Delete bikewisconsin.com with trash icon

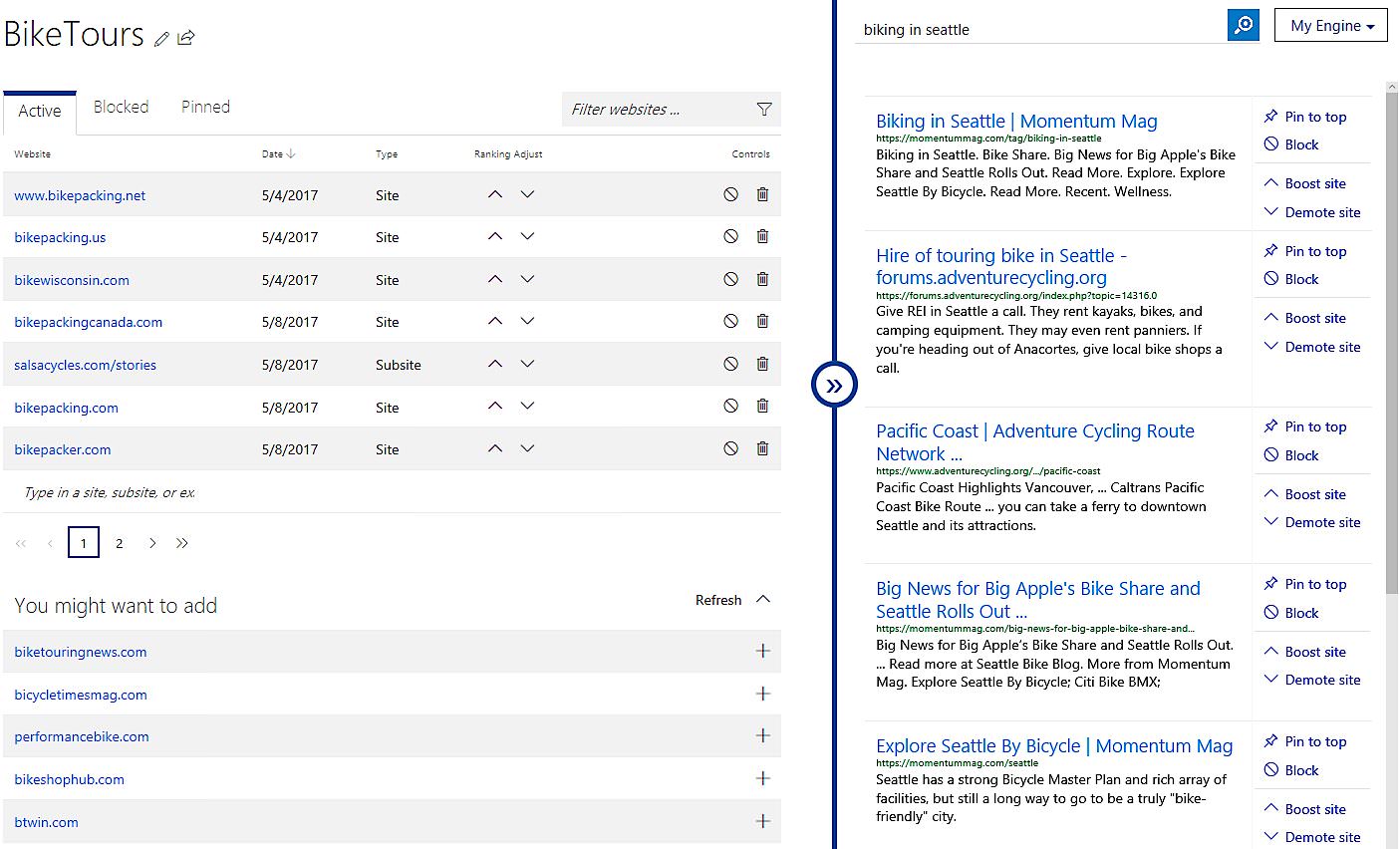point(762,279)
